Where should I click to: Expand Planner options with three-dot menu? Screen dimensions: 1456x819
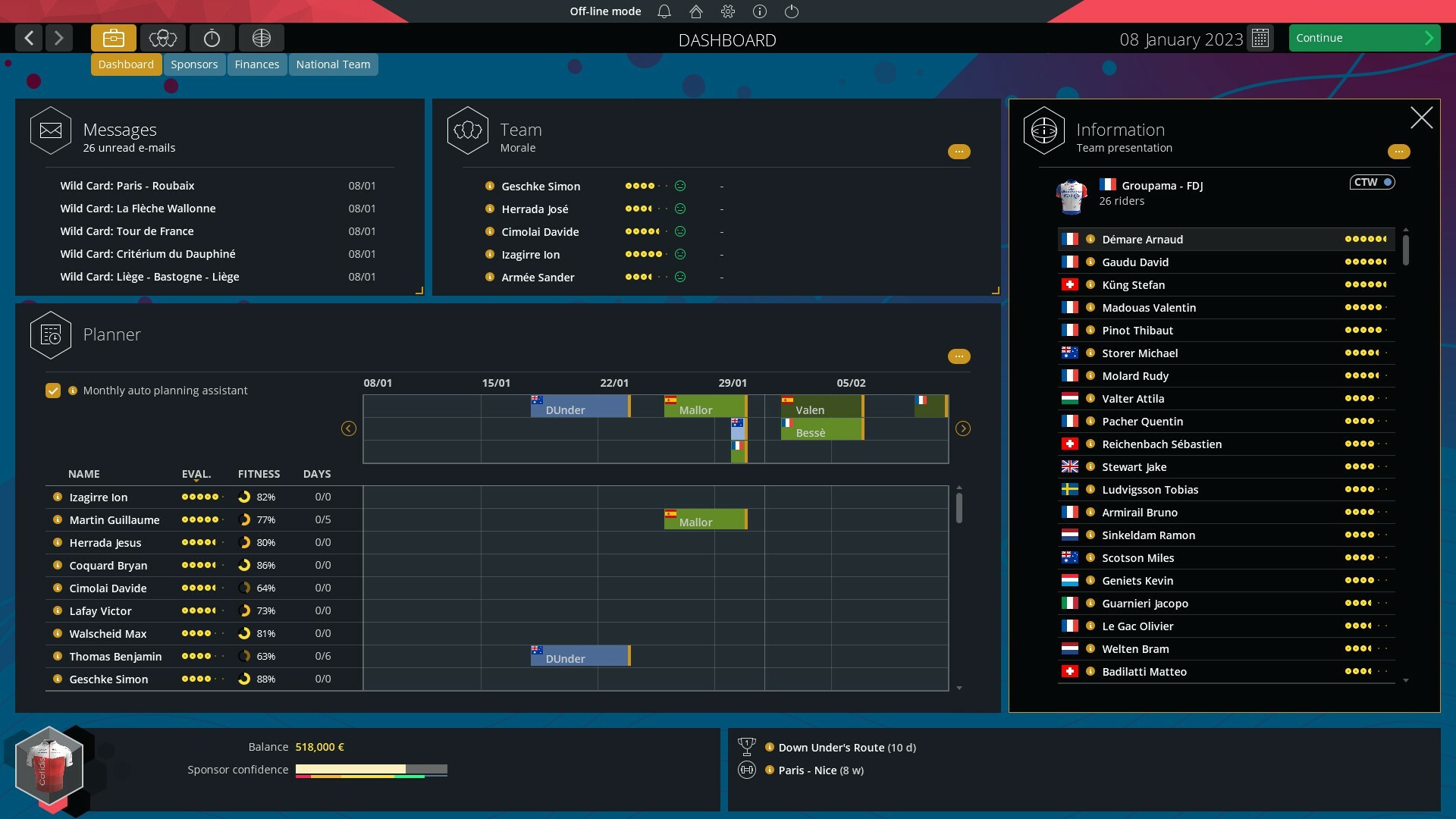(959, 356)
